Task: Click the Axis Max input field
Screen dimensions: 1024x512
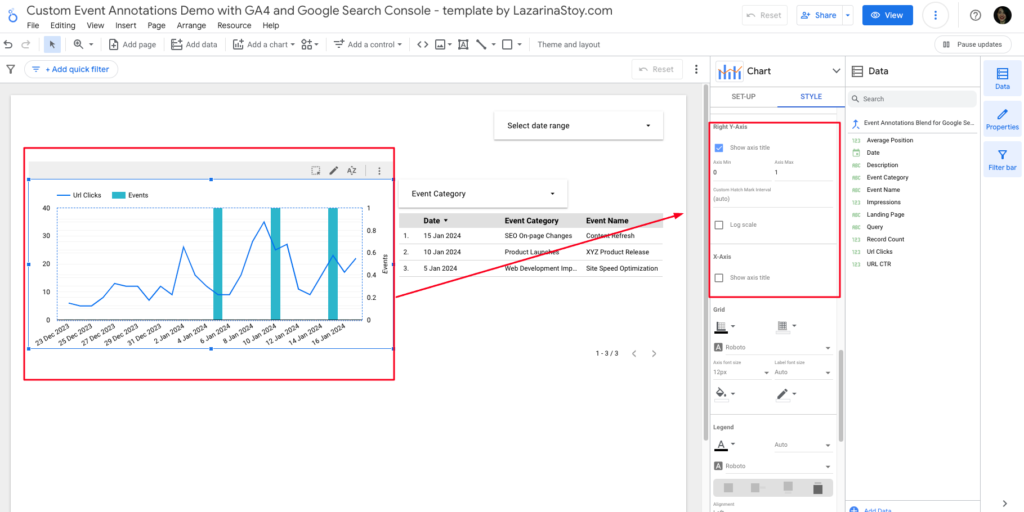Action: click(x=804, y=172)
